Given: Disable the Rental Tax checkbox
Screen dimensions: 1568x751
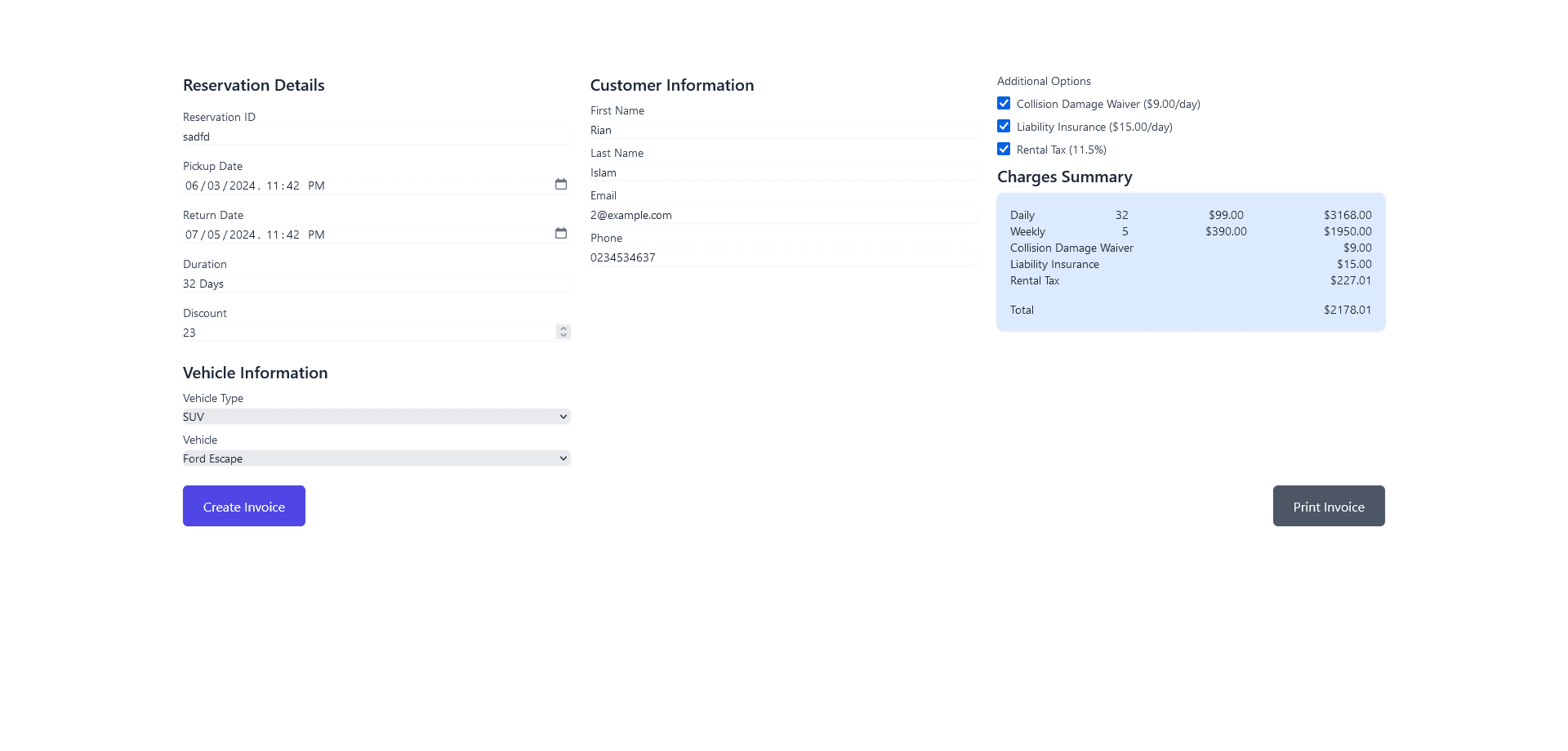Looking at the screenshot, I should click(1004, 149).
